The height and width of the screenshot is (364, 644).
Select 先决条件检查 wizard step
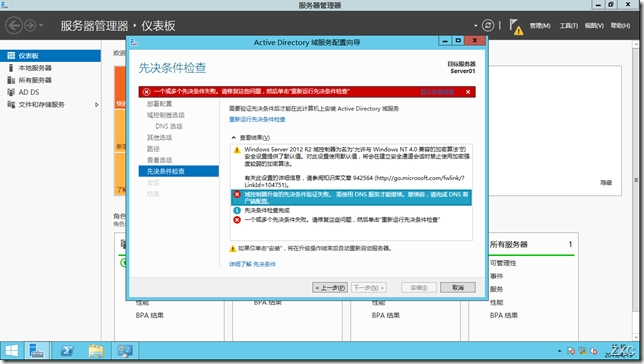pos(179,171)
